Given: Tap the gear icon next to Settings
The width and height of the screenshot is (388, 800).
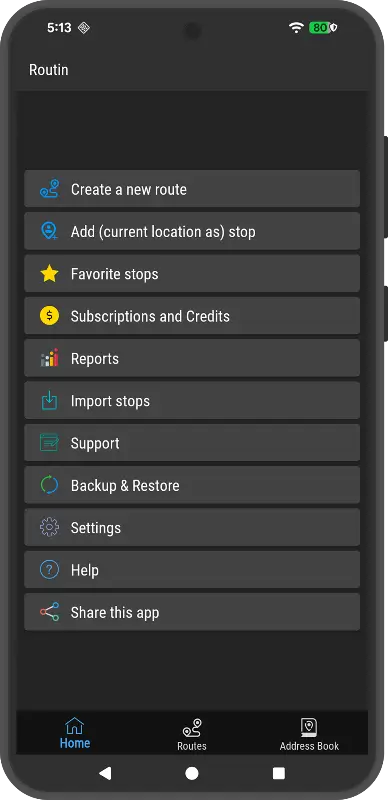Looking at the screenshot, I should coord(50,528).
